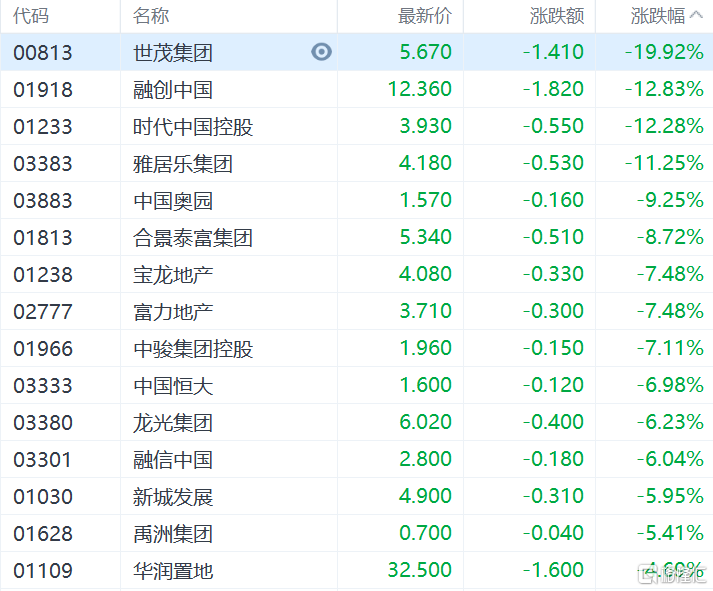Select stock code 01813
713x591 pixels.
coord(43,238)
